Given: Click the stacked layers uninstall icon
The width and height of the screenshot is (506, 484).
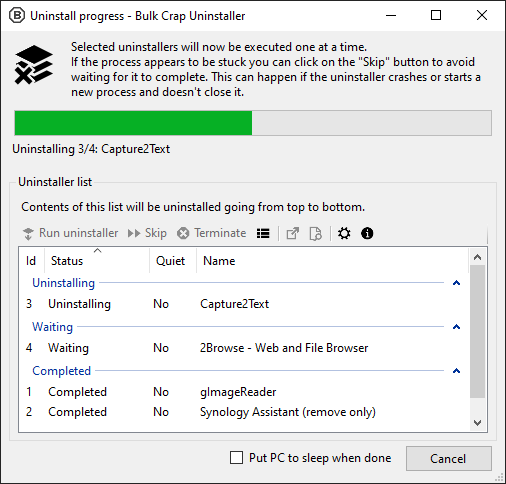Looking at the screenshot, I should 34,65.
